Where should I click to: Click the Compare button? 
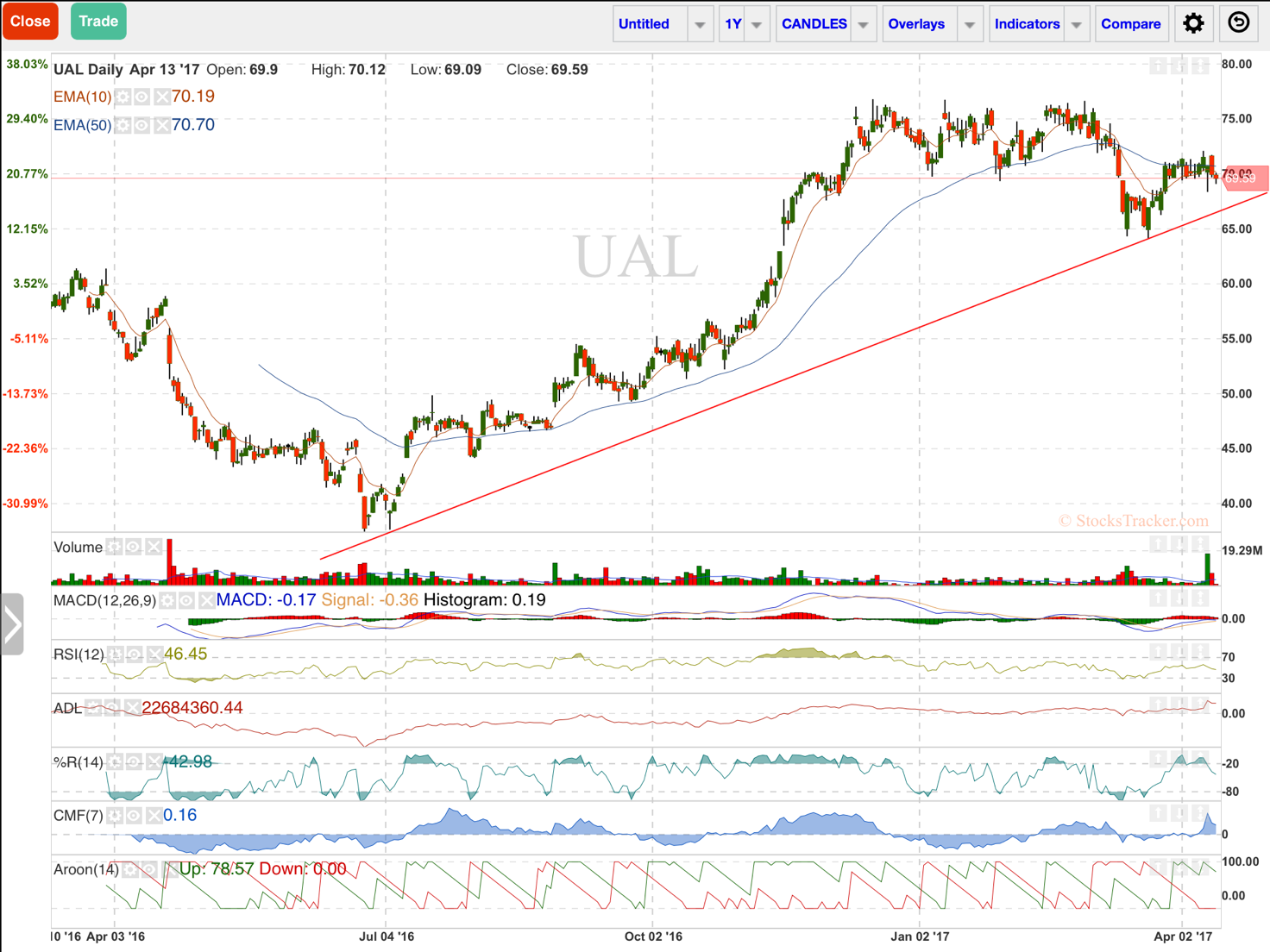(1130, 24)
